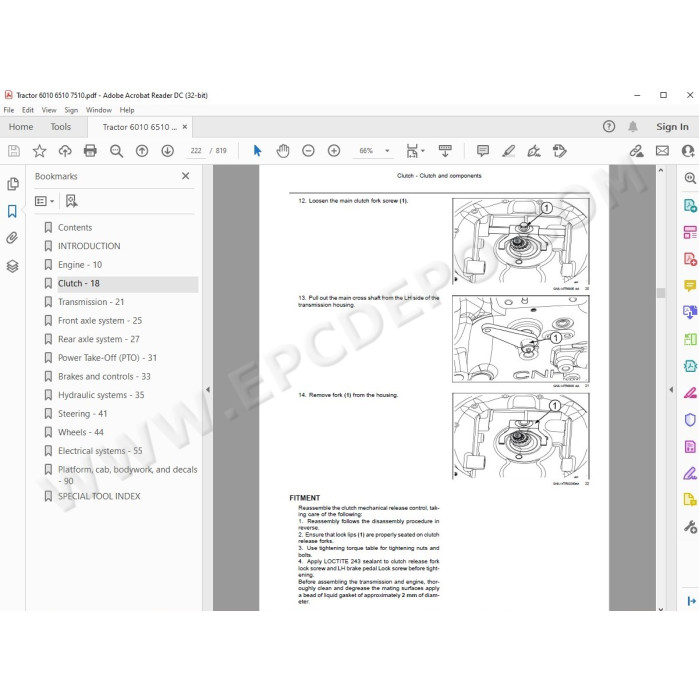
Task: Open bookmarks options list dropdown
Action: coord(44,201)
